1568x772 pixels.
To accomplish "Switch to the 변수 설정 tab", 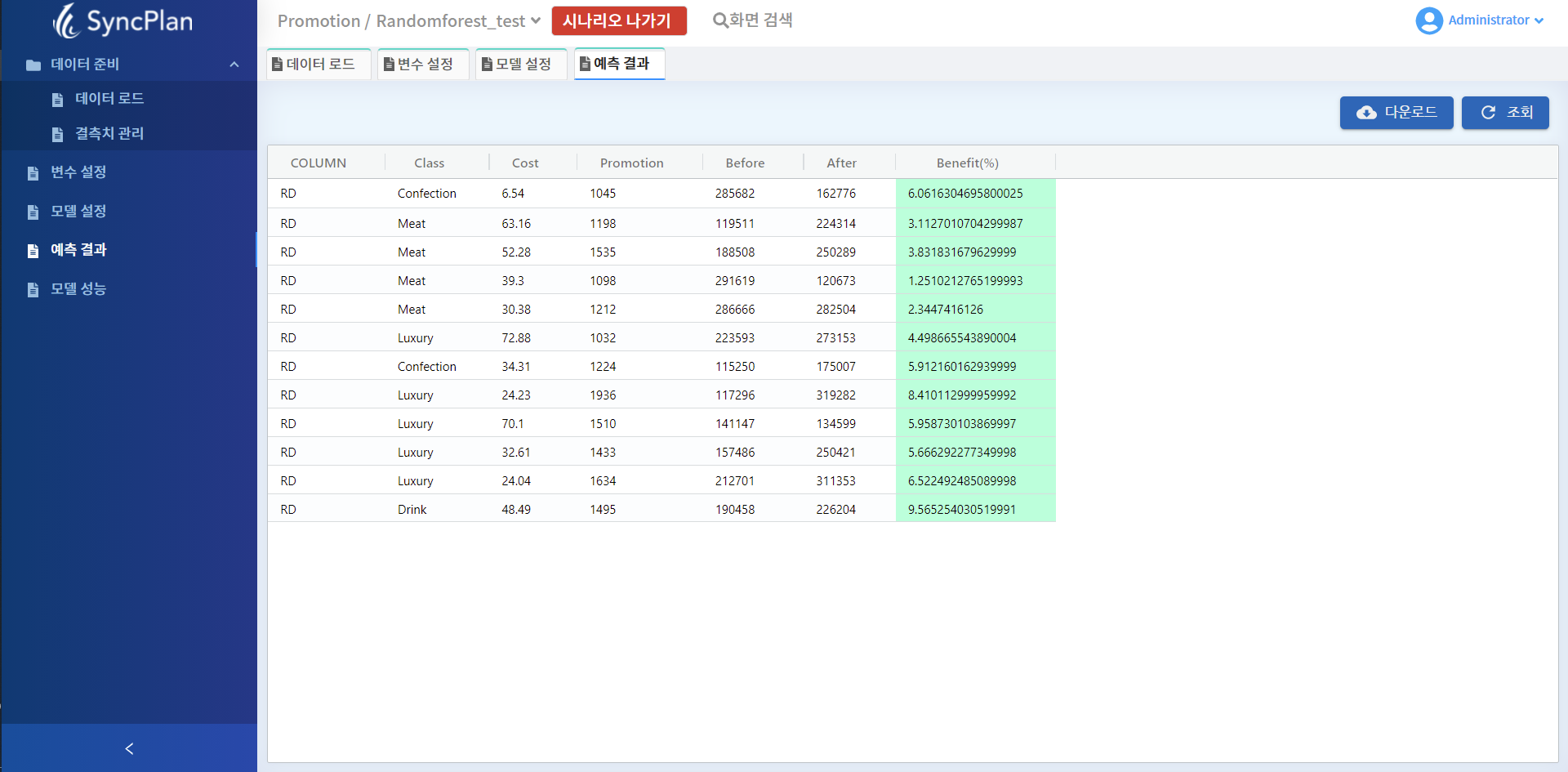I will click(x=423, y=64).
